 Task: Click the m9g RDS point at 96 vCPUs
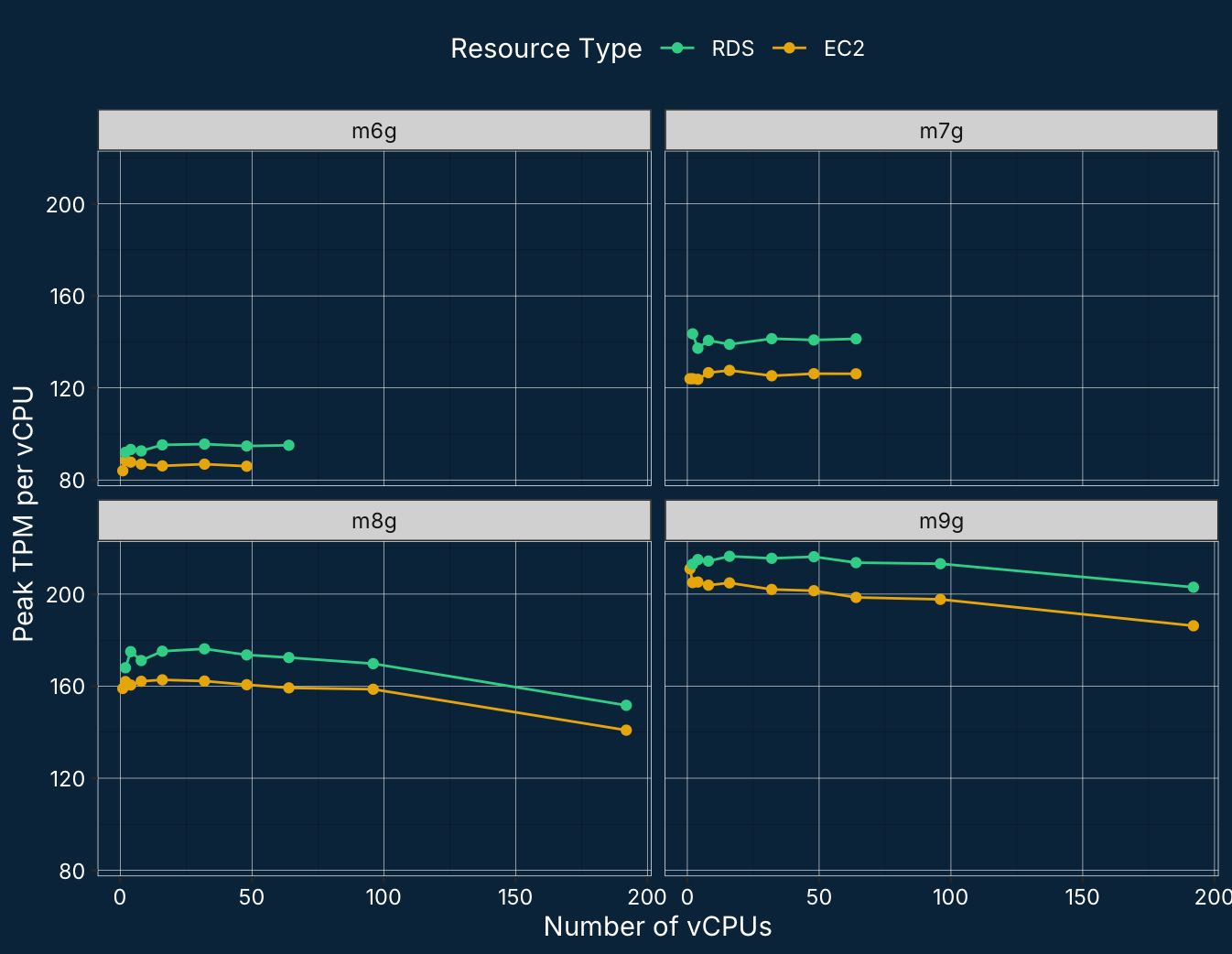pos(940,563)
